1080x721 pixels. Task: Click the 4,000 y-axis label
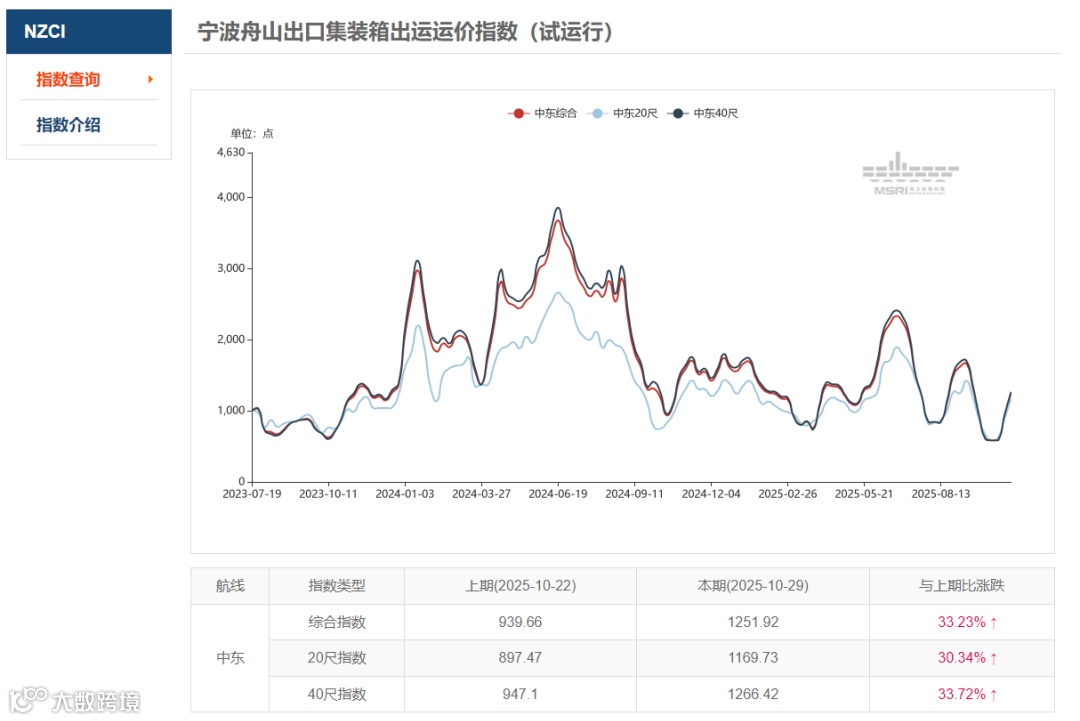pos(231,197)
